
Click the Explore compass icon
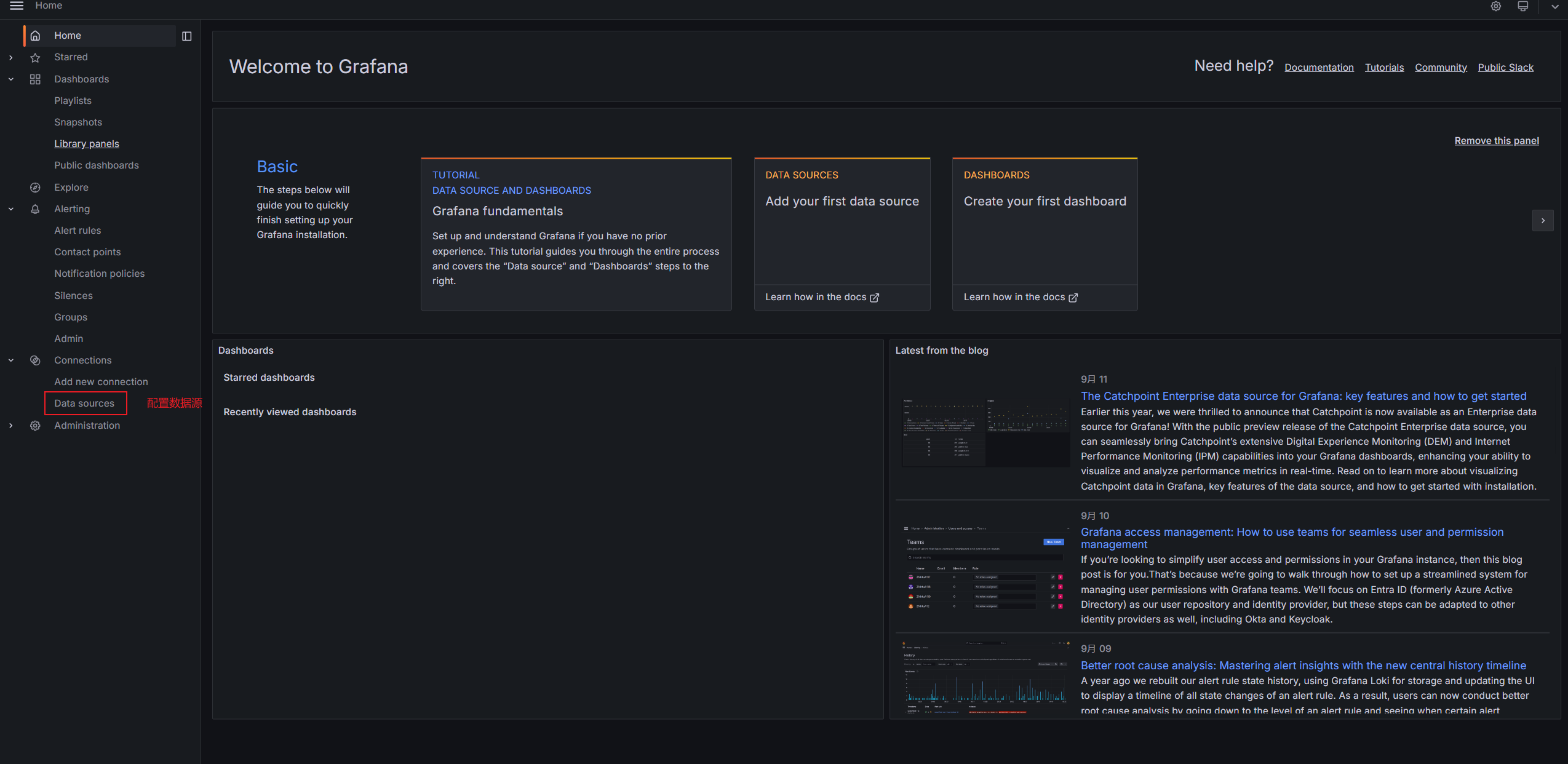(36, 188)
